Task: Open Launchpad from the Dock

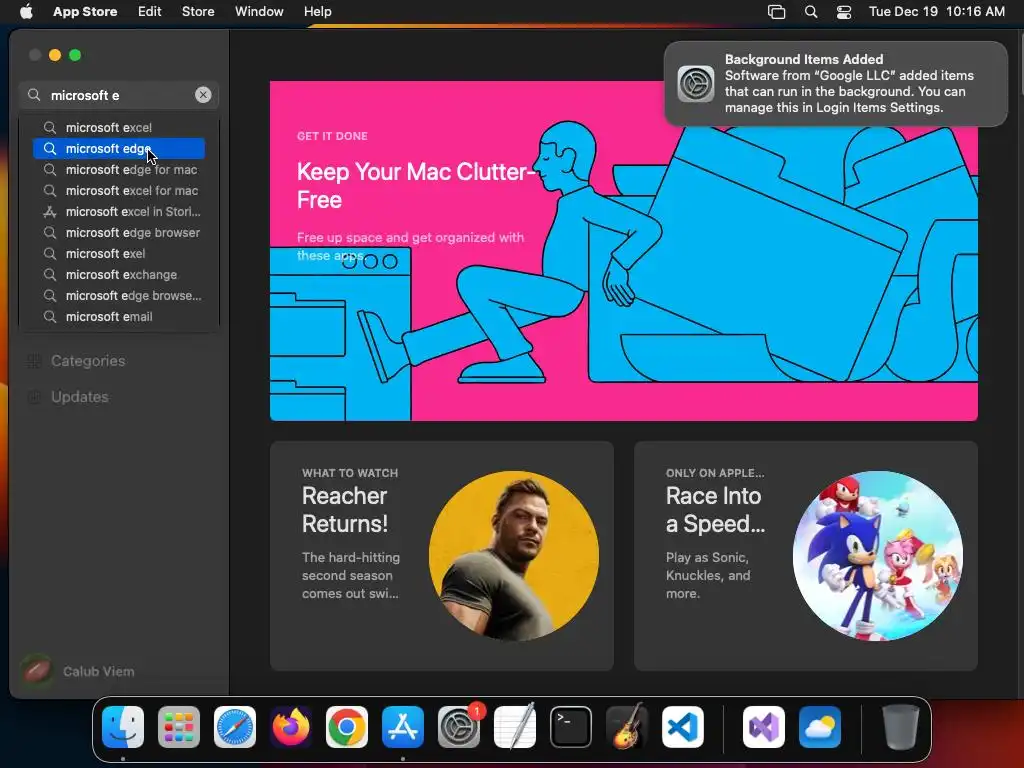Action: pyautogui.click(x=179, y=727)
